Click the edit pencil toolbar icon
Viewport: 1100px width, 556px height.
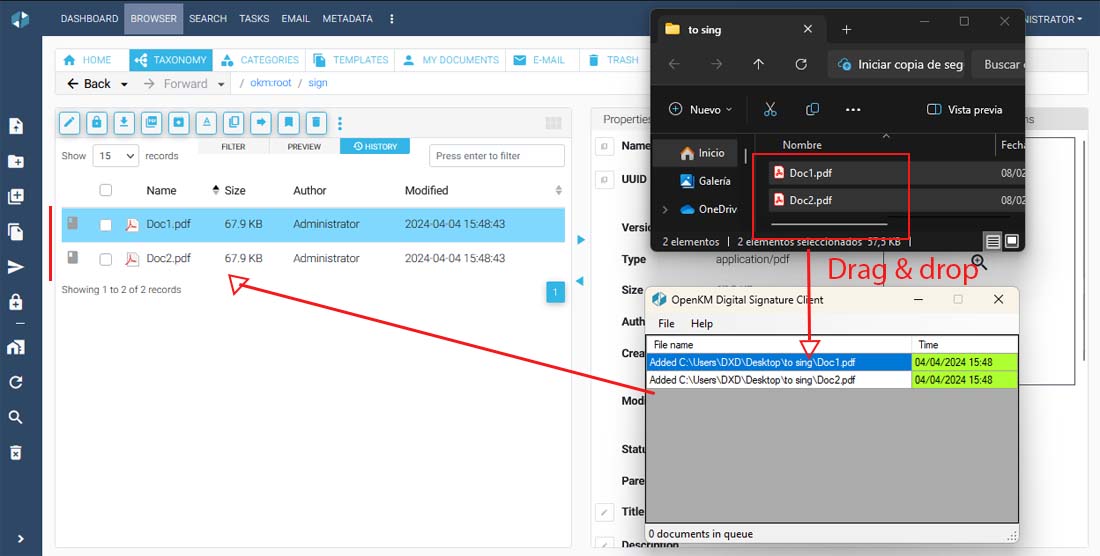(69, 123)
